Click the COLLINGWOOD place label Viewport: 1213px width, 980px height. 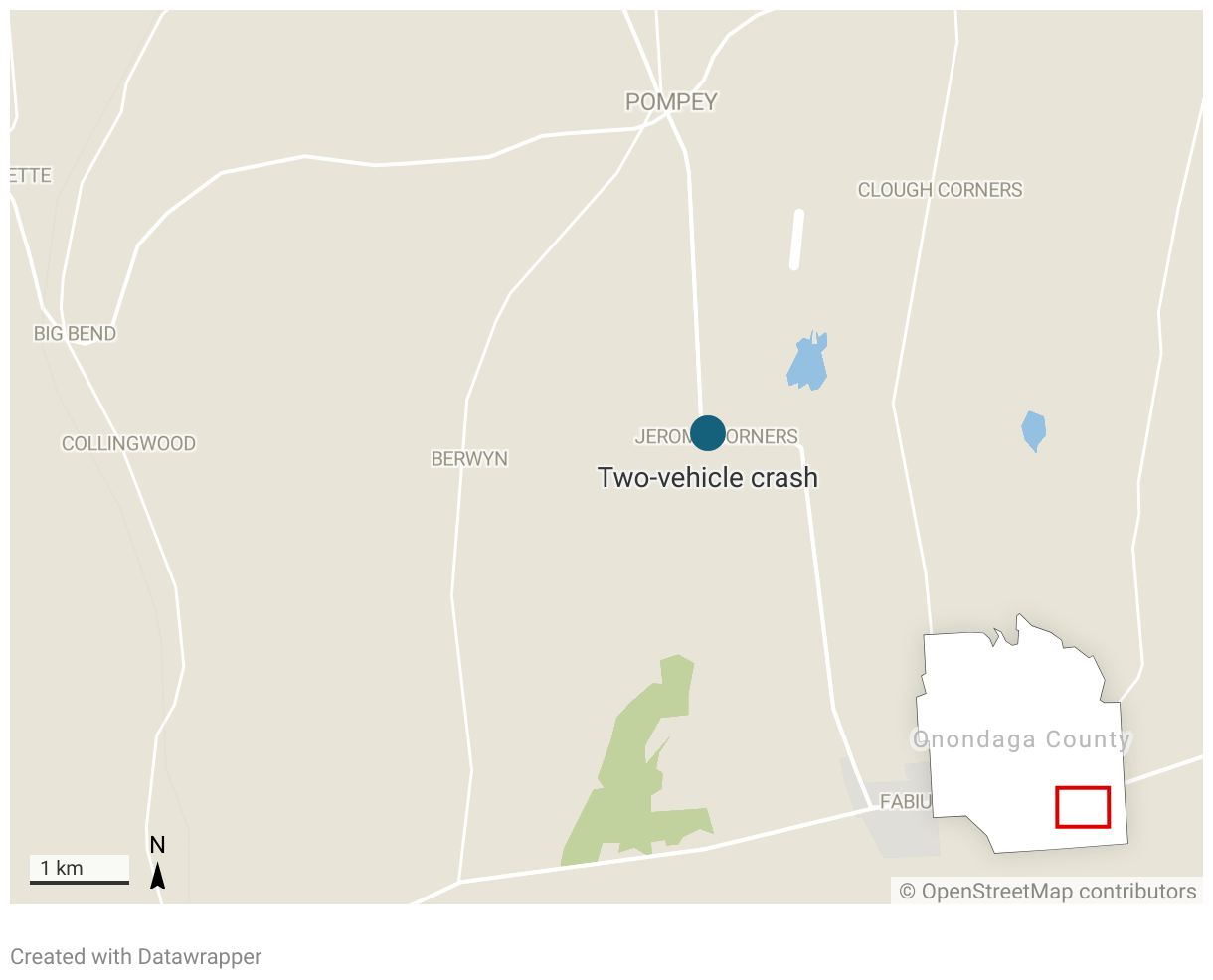(129, 444)
